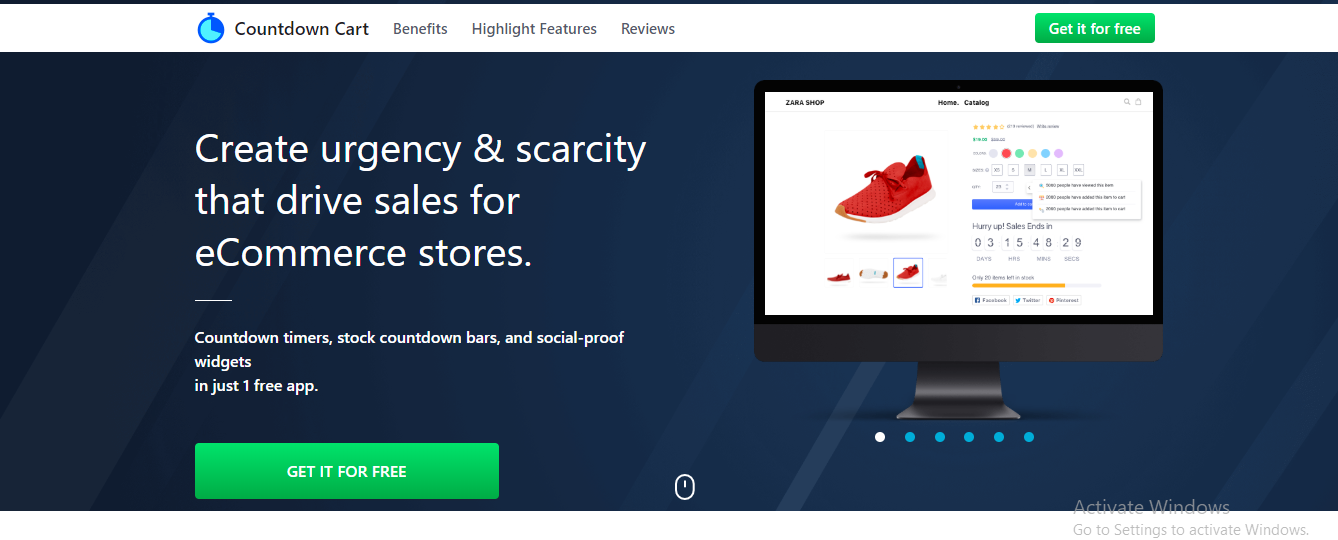Go to Highlight Features section
Screen dimensions: 1338x540
[534, 29]
